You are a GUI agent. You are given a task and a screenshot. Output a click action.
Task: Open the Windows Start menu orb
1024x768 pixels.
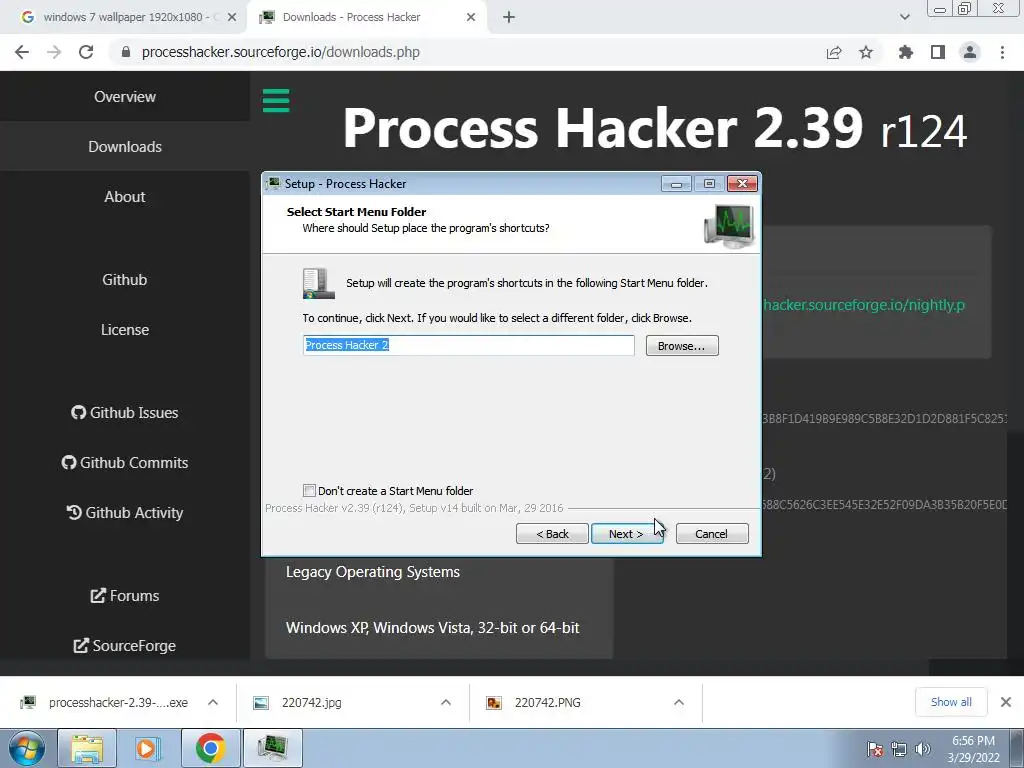pos(27,748)
